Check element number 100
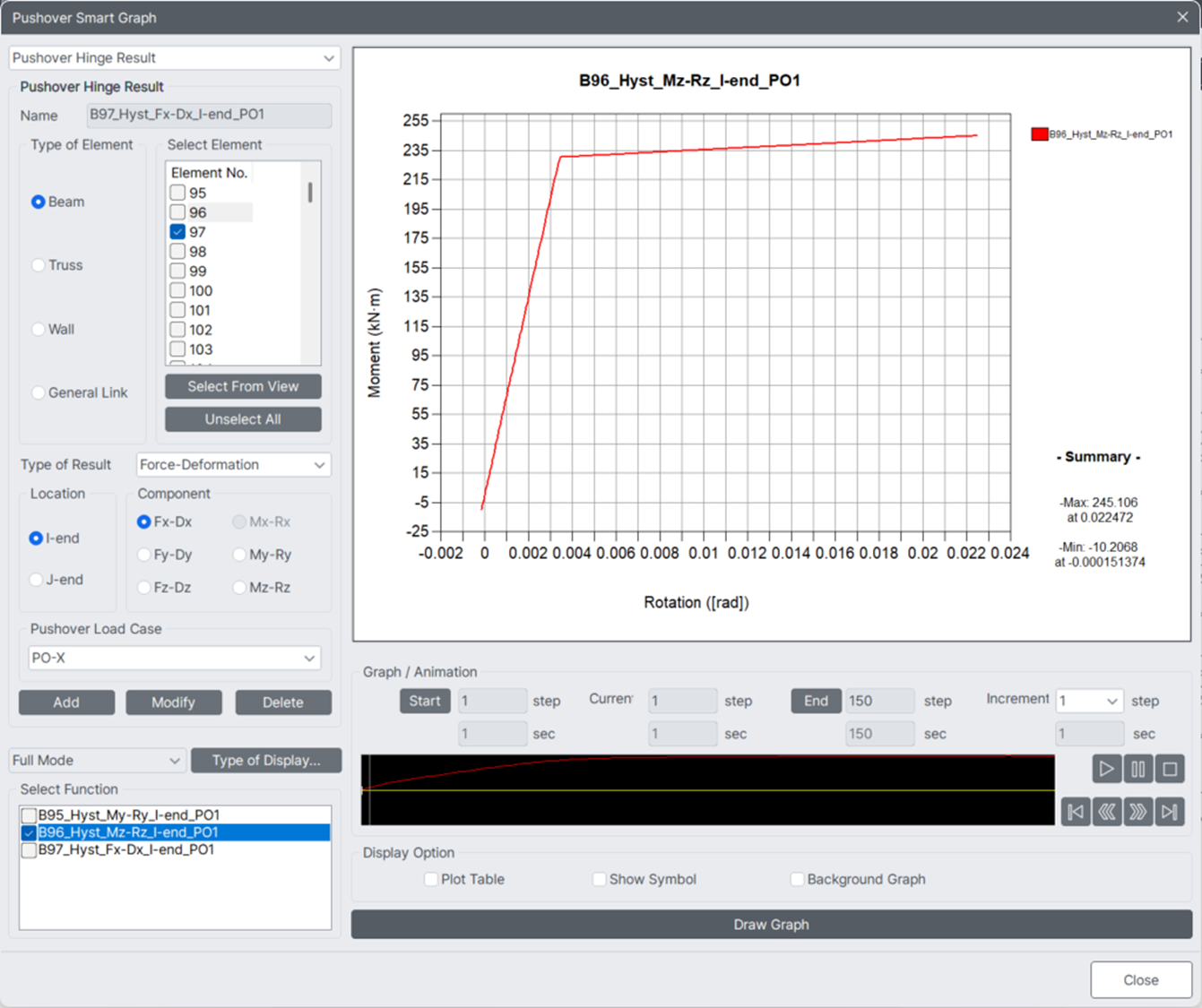Screen dimensions: 1202x1008 [177, 291]
